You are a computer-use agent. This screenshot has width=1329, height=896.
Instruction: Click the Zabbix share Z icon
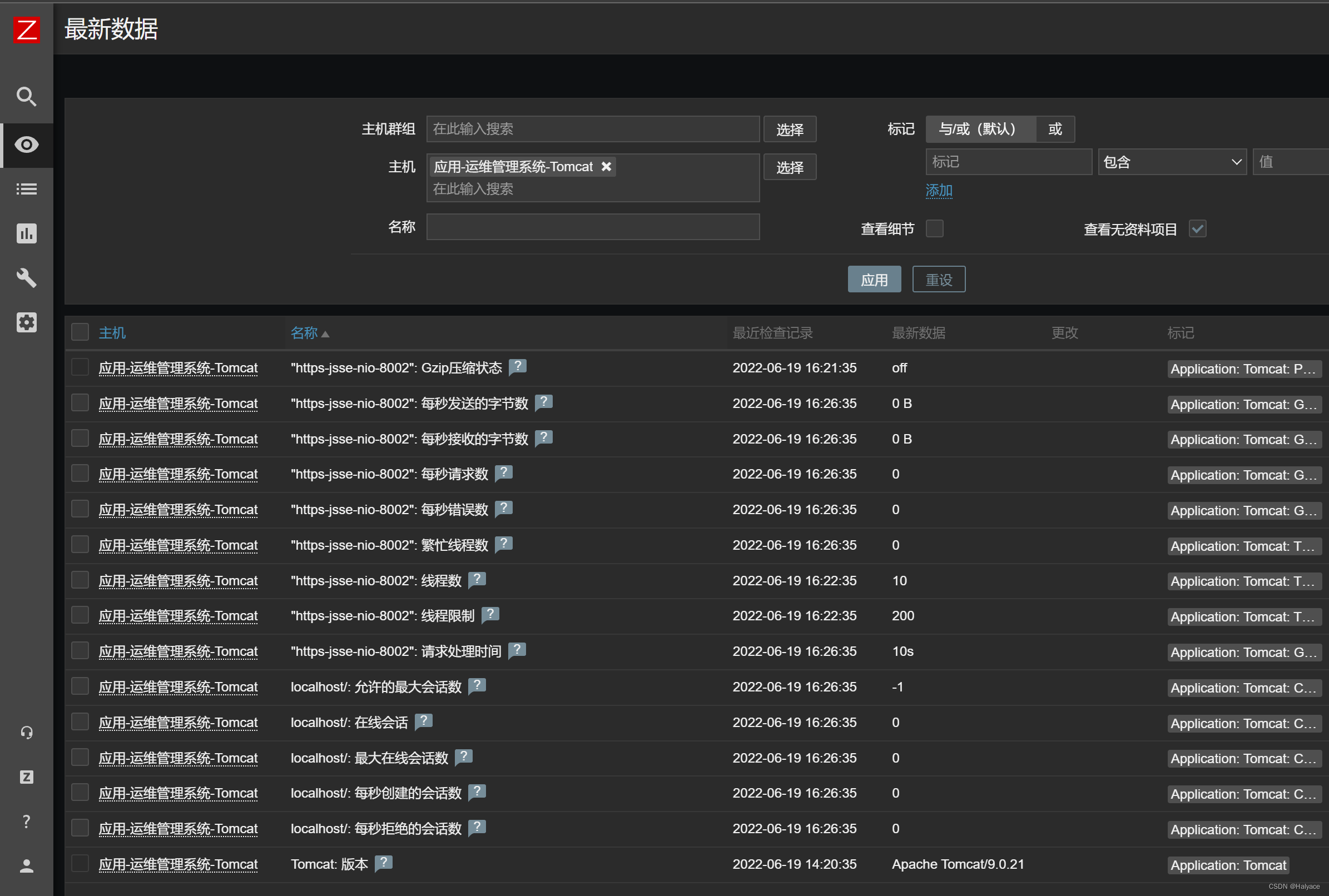[26, 776]
